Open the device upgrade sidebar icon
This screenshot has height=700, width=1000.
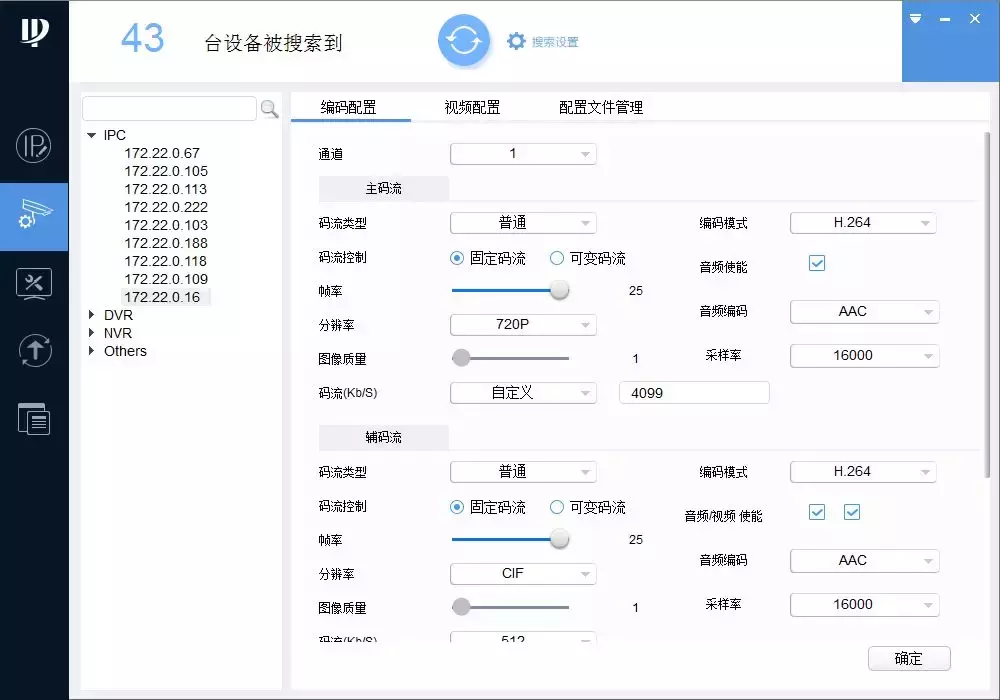(34, 351)
